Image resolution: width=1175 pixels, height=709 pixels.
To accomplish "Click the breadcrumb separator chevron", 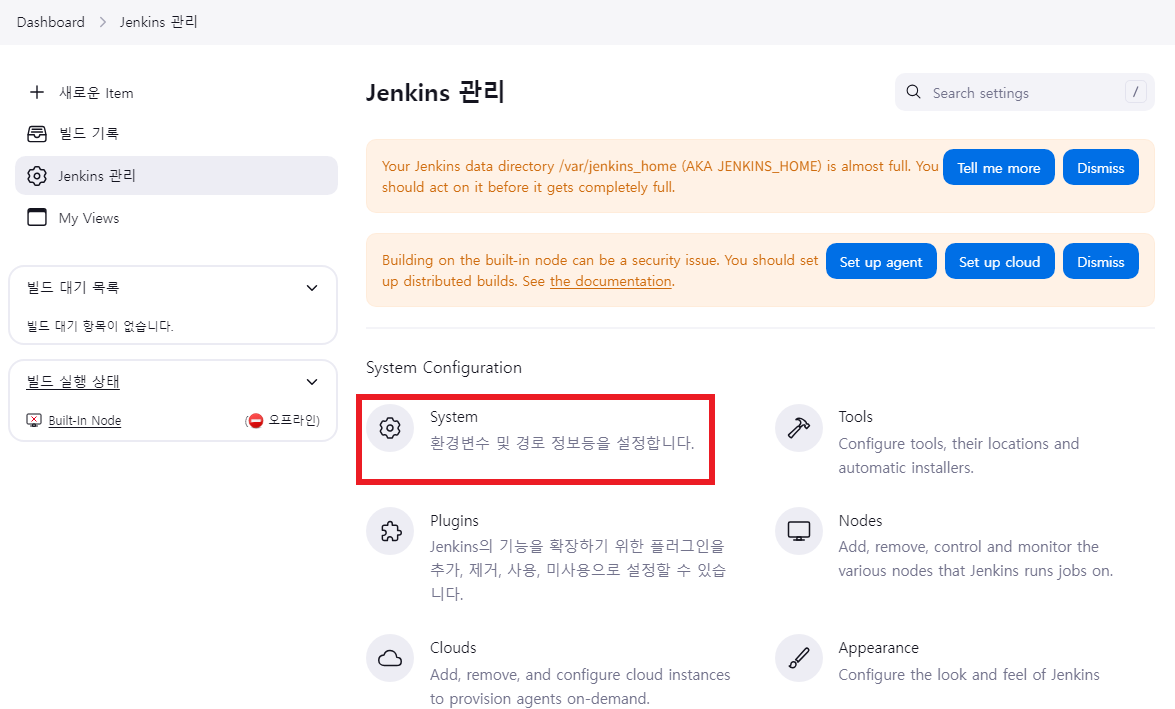I will [x=103, y=22].
